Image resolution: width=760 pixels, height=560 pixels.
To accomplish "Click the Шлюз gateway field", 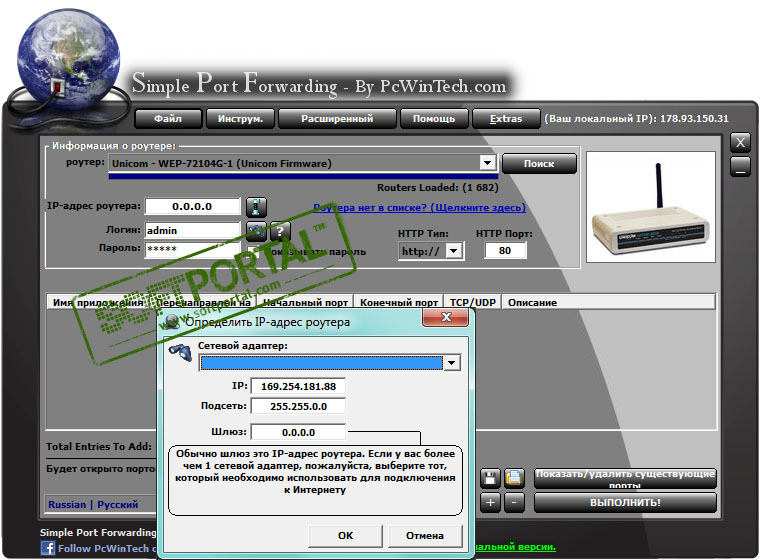I will (298, 432).
